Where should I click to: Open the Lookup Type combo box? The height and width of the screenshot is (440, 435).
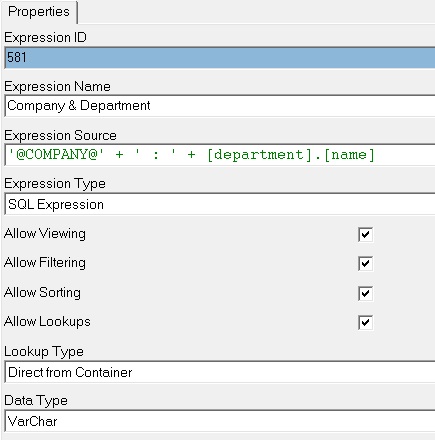point(220,372)
